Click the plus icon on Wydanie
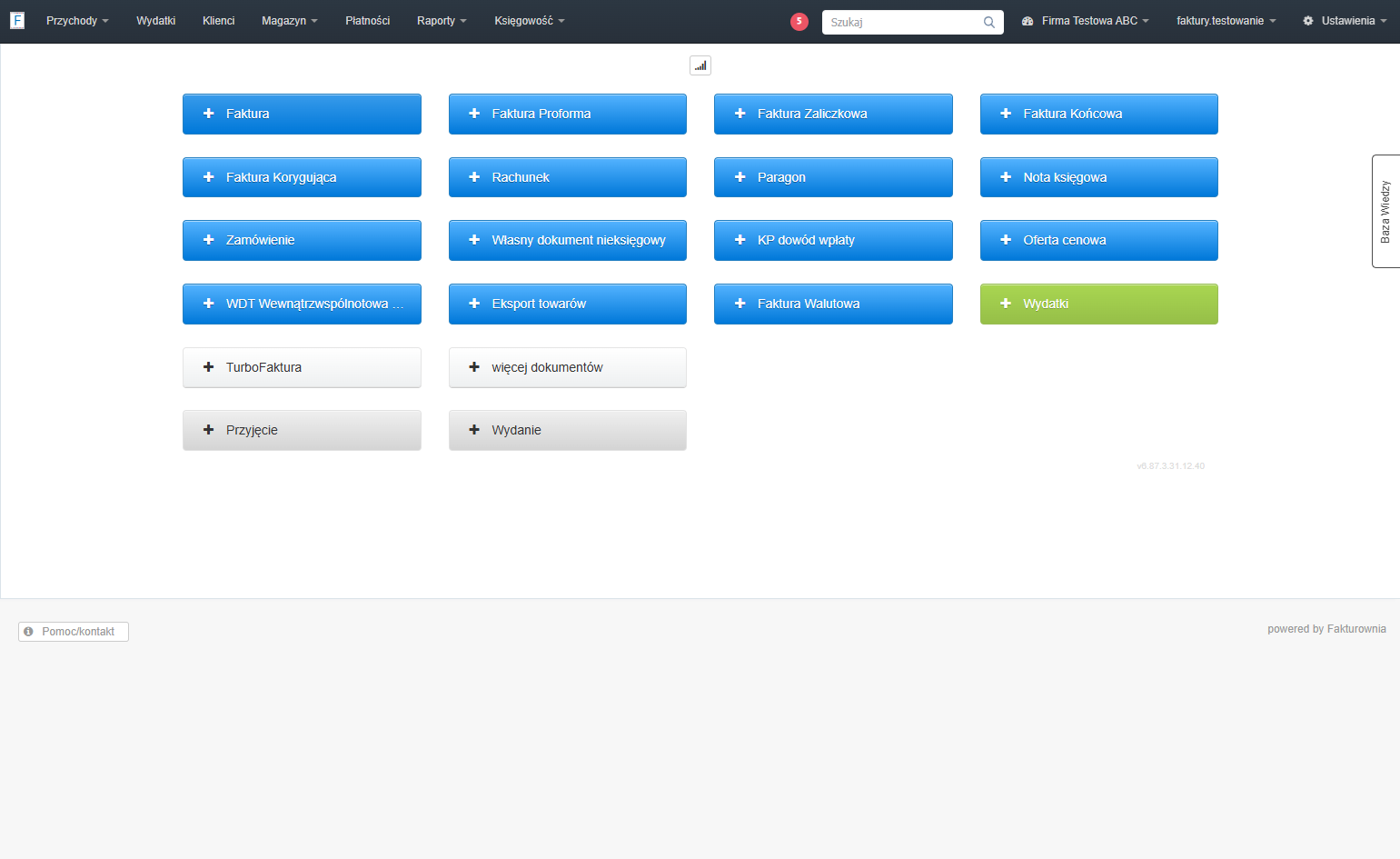1400x859 pixels. point(474,430)
